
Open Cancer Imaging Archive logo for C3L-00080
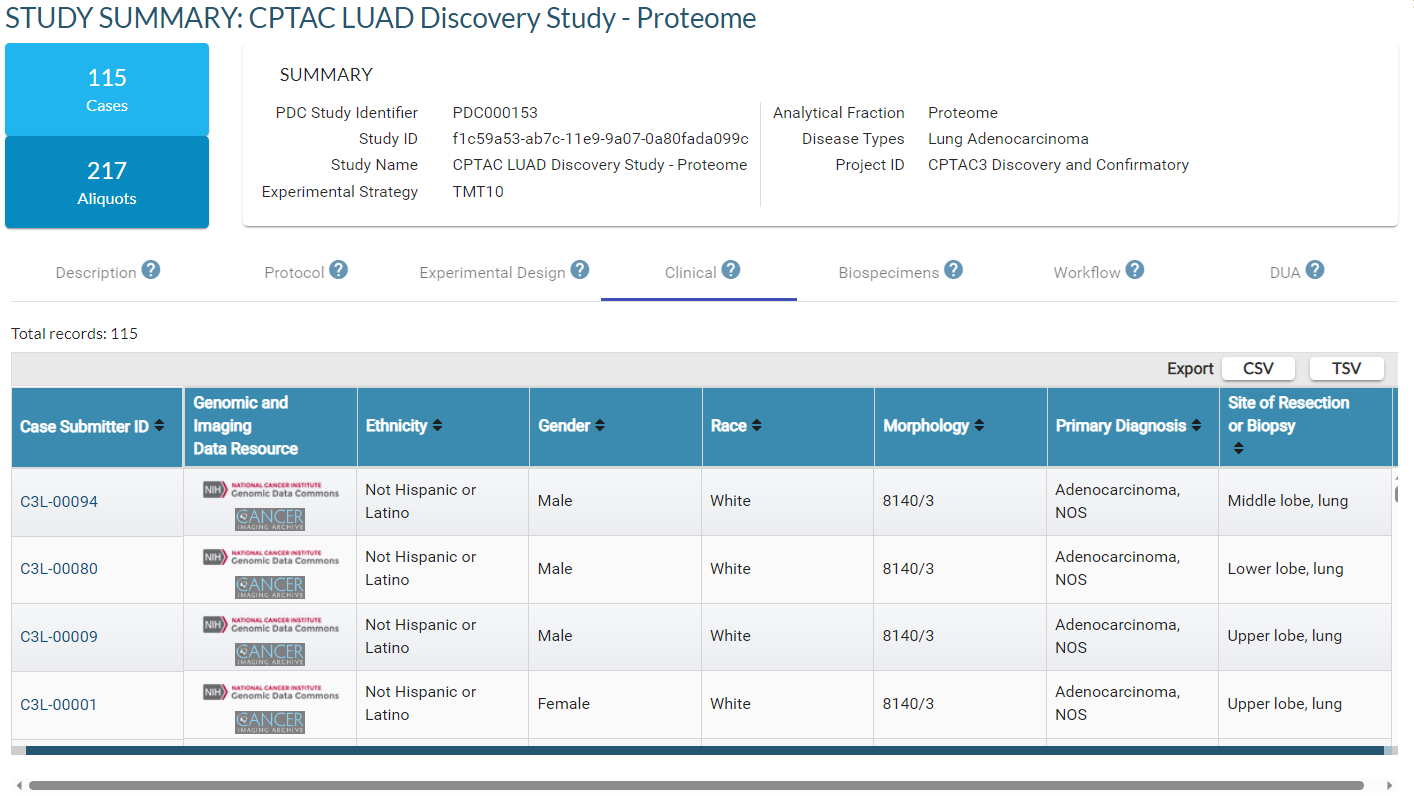click(270, 587)
